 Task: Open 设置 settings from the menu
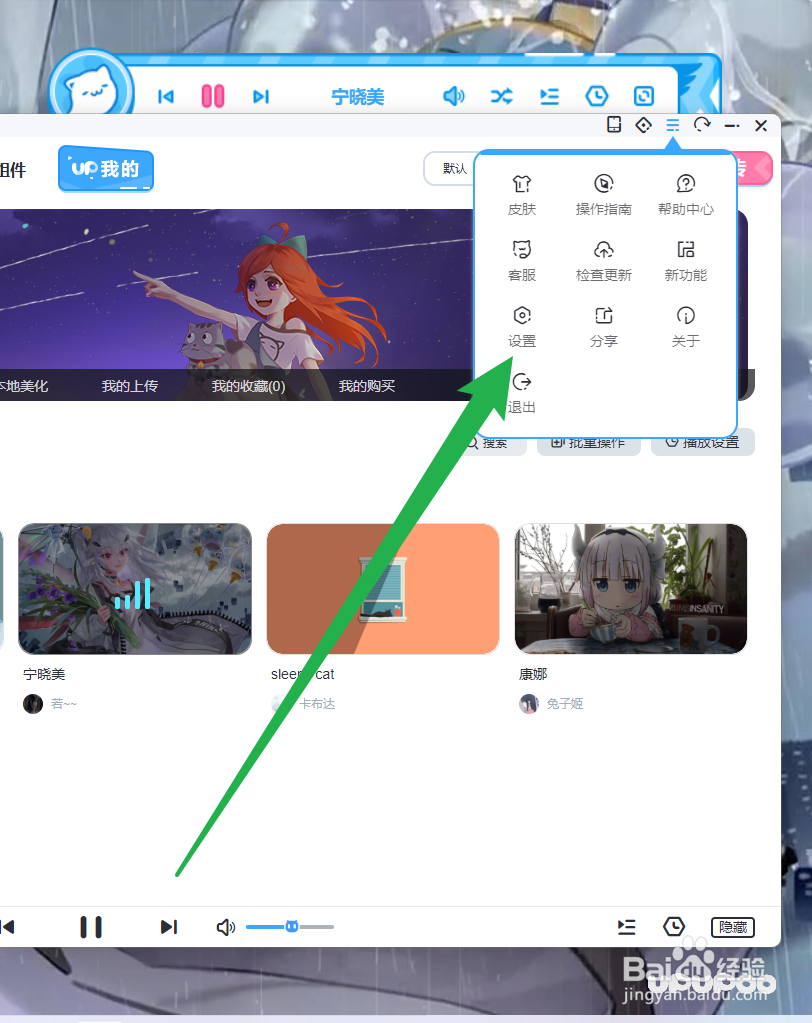pyautogui.click(x=522, y=326)
